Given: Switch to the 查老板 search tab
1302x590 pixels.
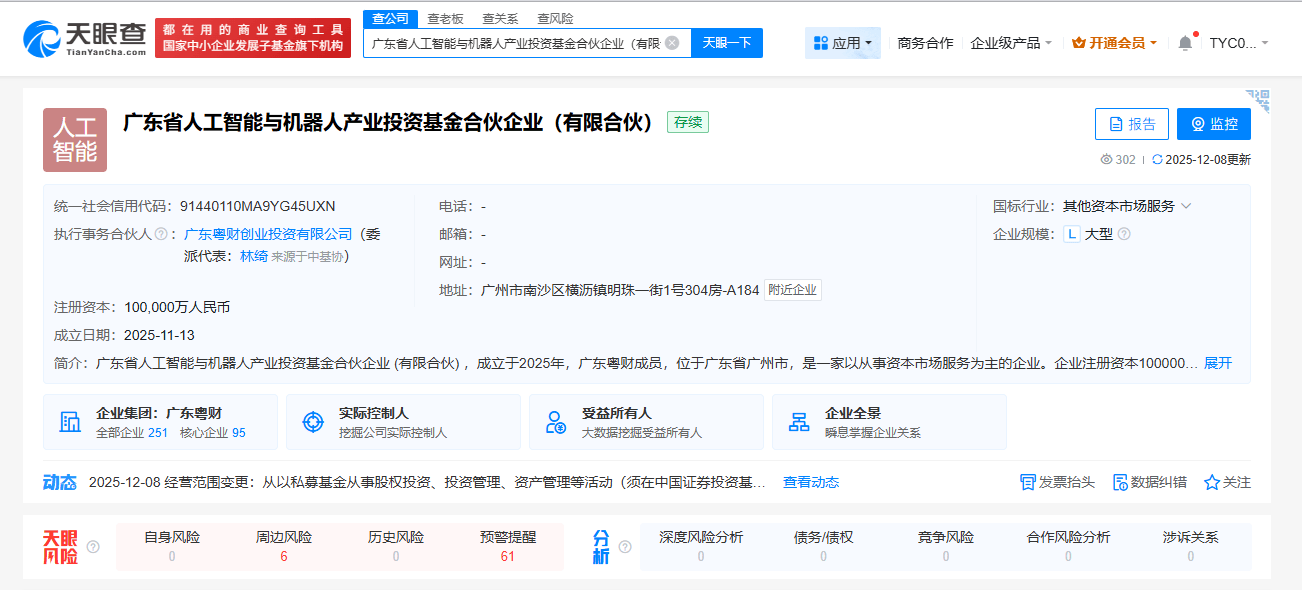Looking at the screenshot, I should [445, 18].
